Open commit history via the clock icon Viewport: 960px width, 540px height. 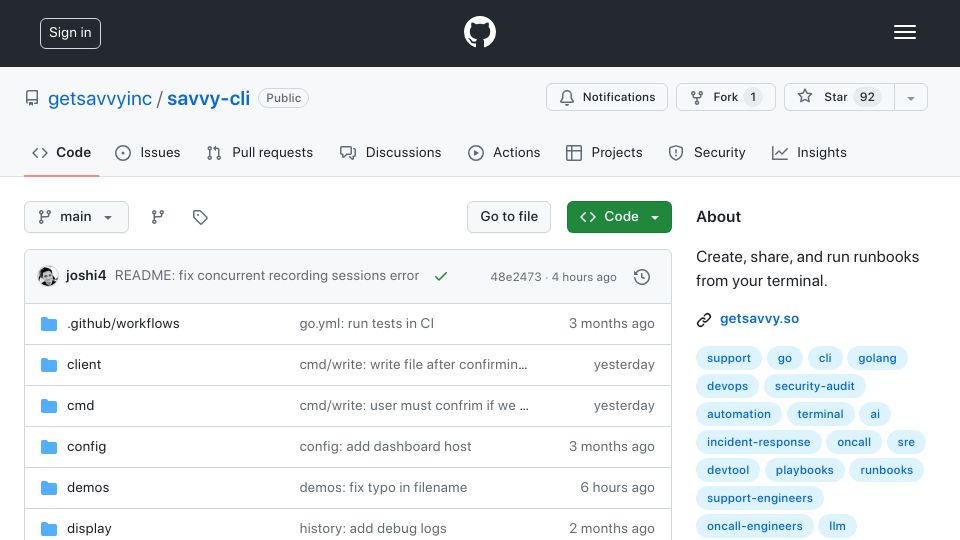click(642, 277)
